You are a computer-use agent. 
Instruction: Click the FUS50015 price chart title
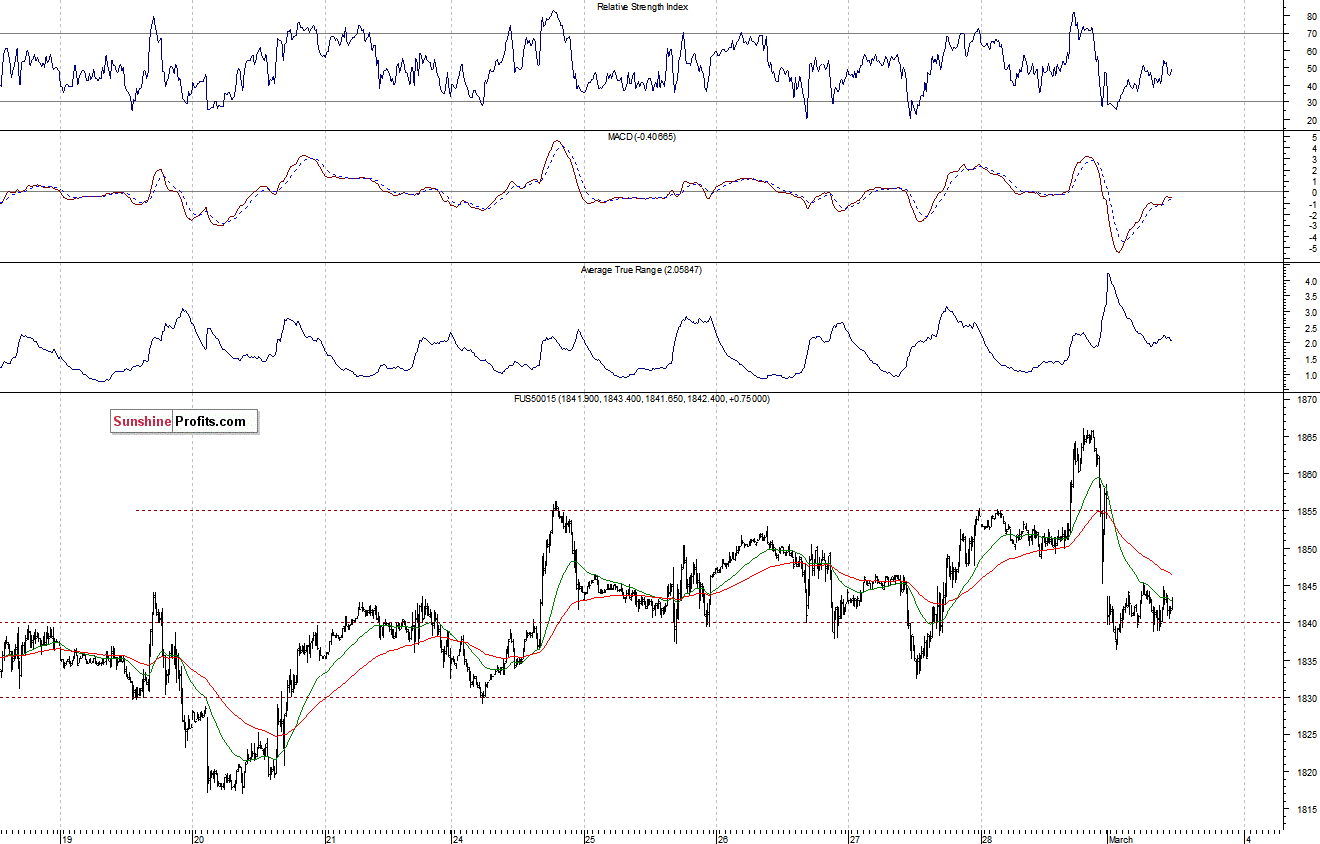(x=641, y=398)
